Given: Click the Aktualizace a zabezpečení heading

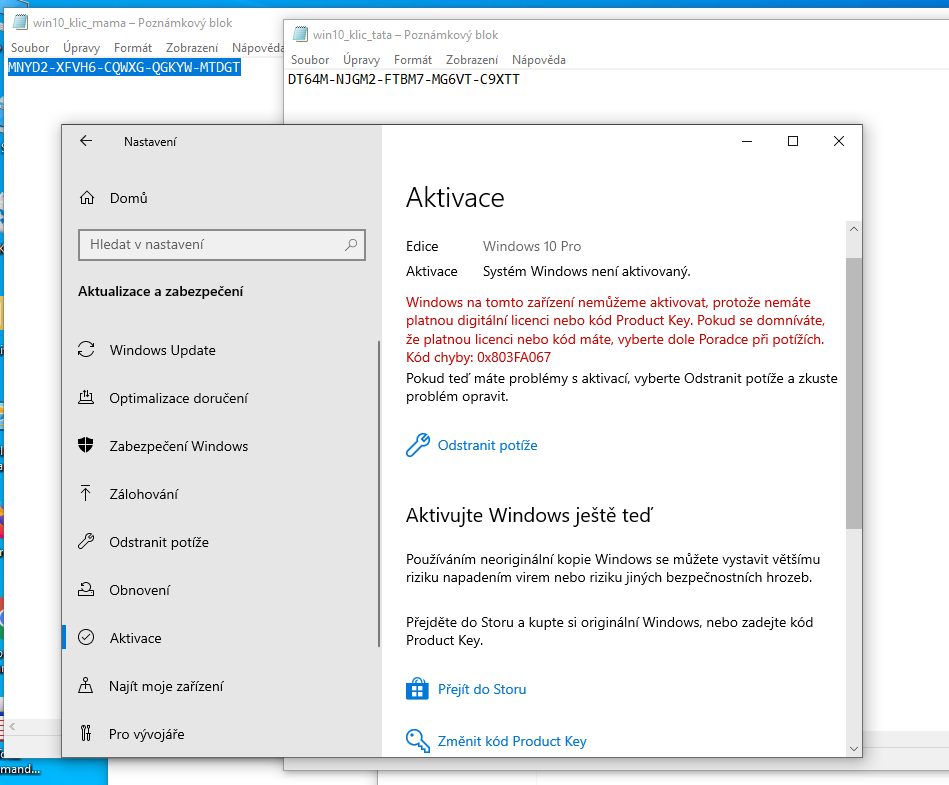Looking at the screenshot, I should [160, 291].
